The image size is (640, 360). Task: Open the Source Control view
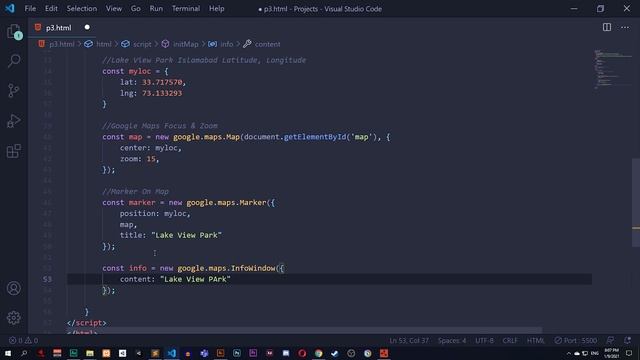click(x=14, y=90)
